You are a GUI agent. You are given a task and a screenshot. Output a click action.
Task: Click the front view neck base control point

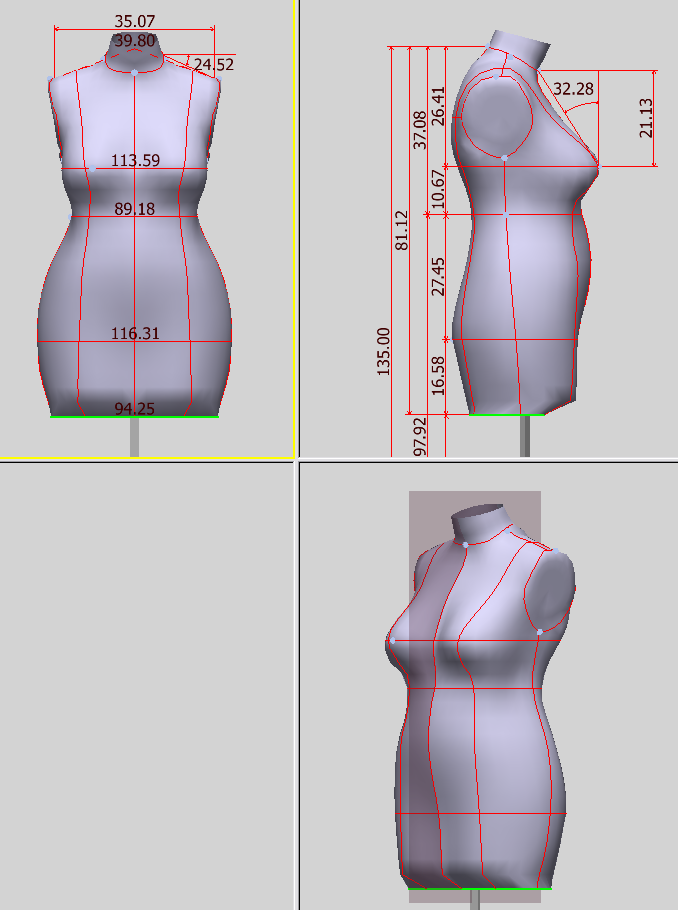pyautogui.click(x=135, y=73)
